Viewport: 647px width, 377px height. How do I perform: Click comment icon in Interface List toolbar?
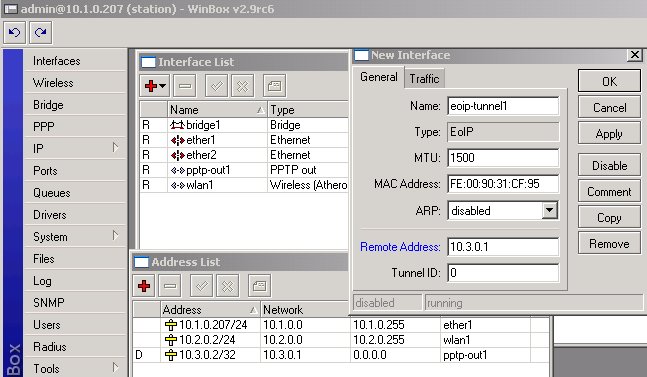click(x=274, y=86)
